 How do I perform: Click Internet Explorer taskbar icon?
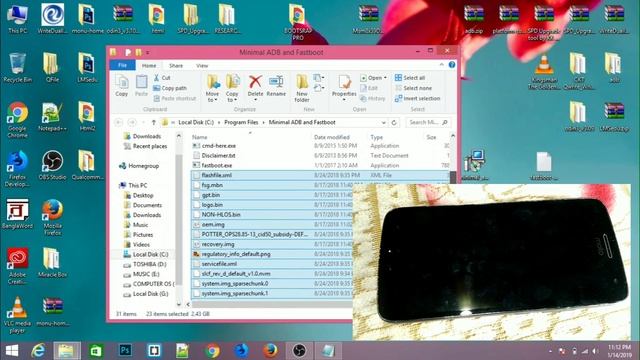(38, 351)
